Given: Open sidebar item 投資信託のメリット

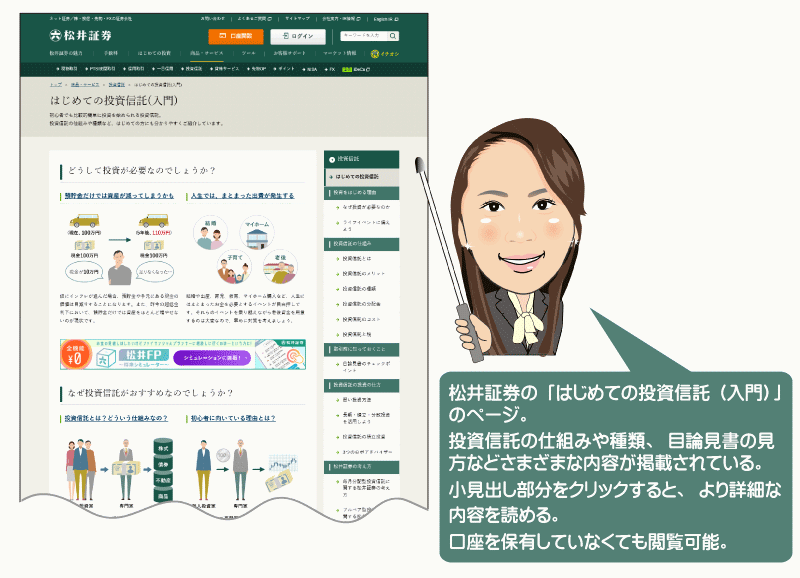Looking at the screenshot, I should coord(363,274).
